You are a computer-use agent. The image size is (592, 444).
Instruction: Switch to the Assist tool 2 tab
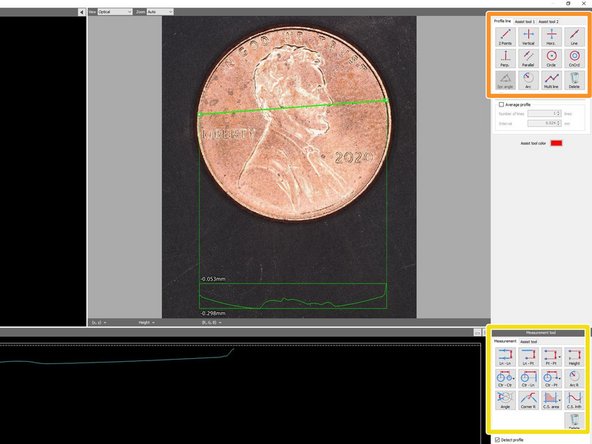(549, 22)
